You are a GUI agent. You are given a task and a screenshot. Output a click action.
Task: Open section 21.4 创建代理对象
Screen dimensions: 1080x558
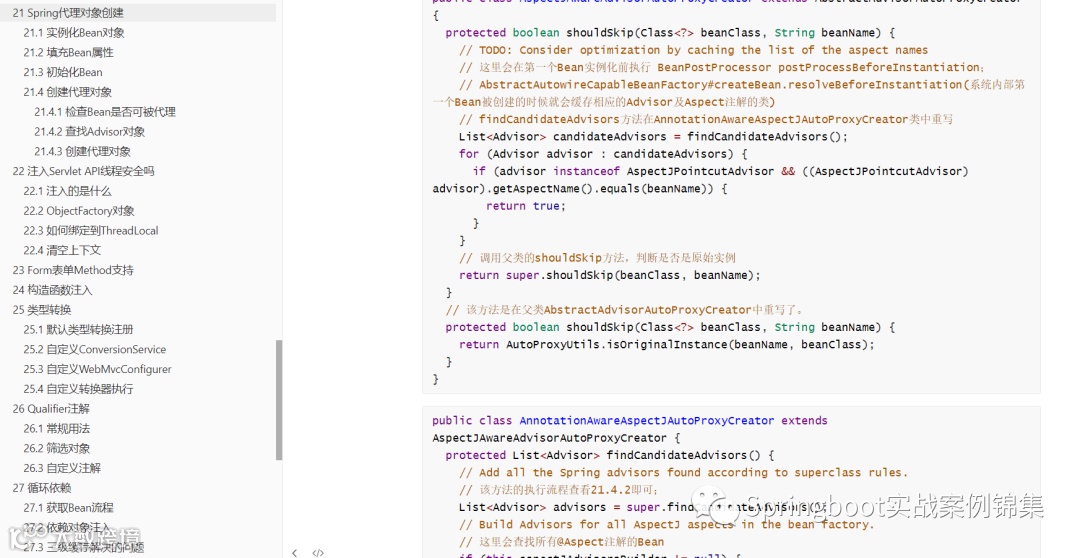pyautogui.click(x=68, y=92)
